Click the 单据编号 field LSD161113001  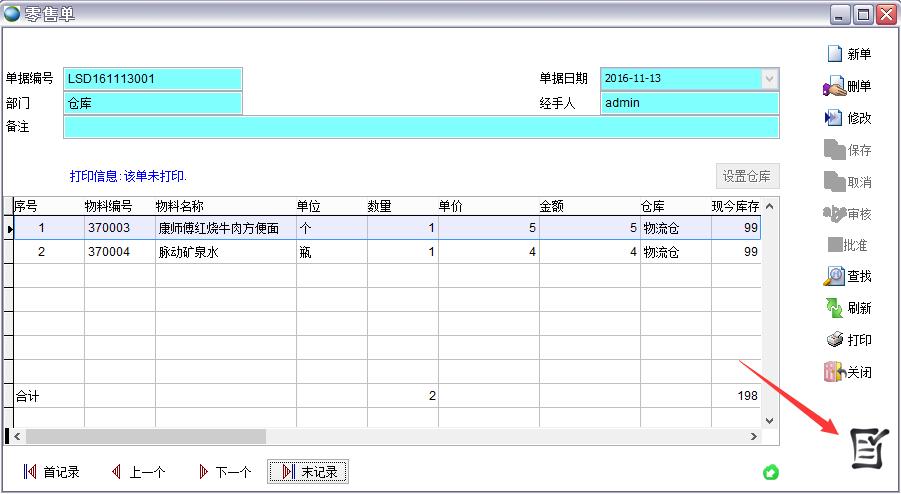pyautogui.click(x=152, y=78)
